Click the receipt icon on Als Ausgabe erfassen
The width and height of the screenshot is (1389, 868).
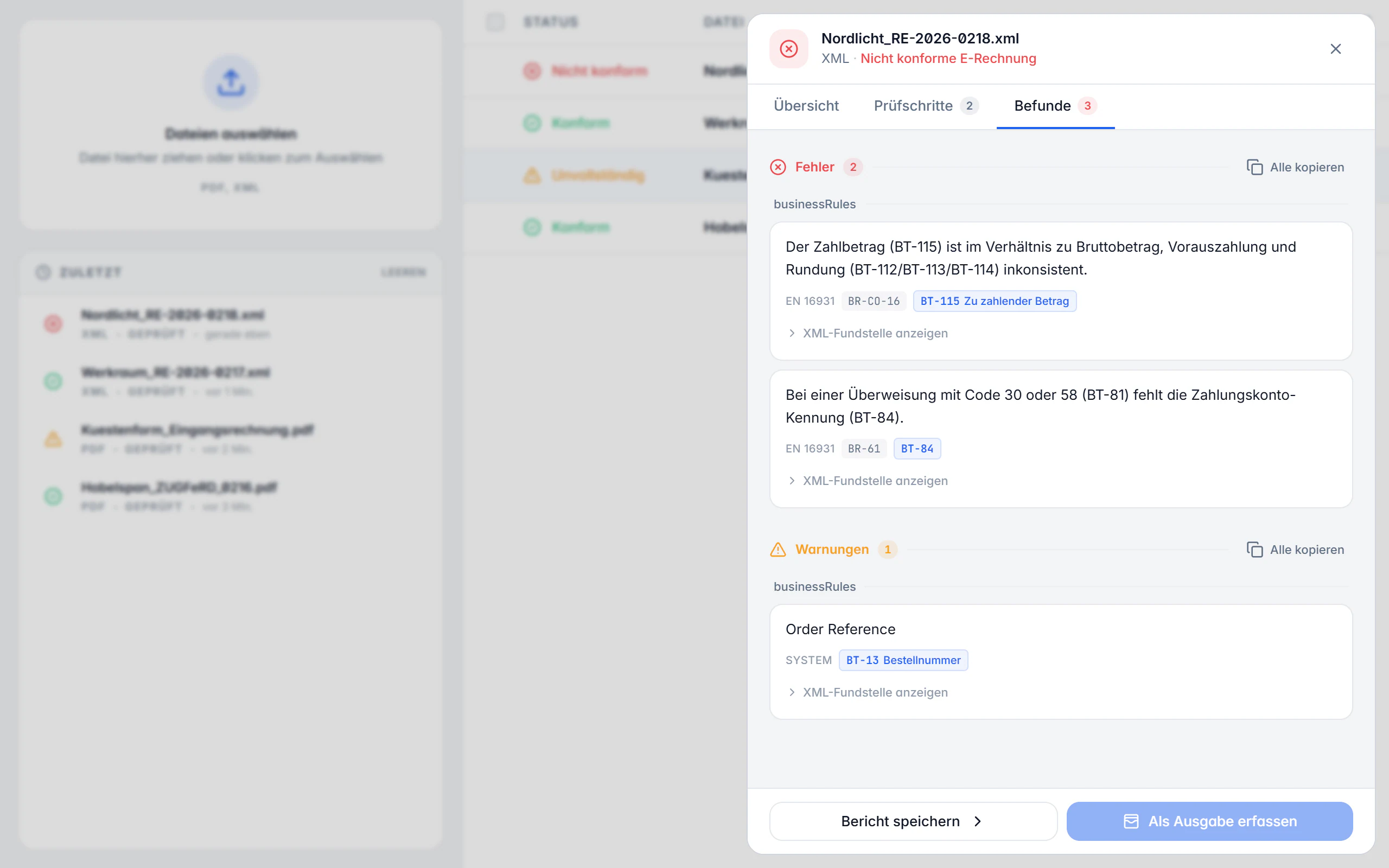point(1131,821)
